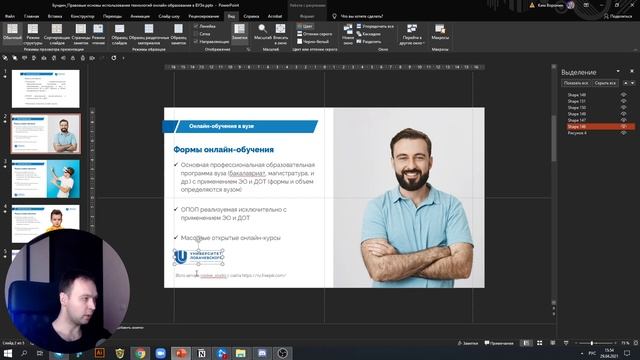Move selected object up (bring forward arrow)
Viewport: 640px width, 360px height.
coord(626,83)
